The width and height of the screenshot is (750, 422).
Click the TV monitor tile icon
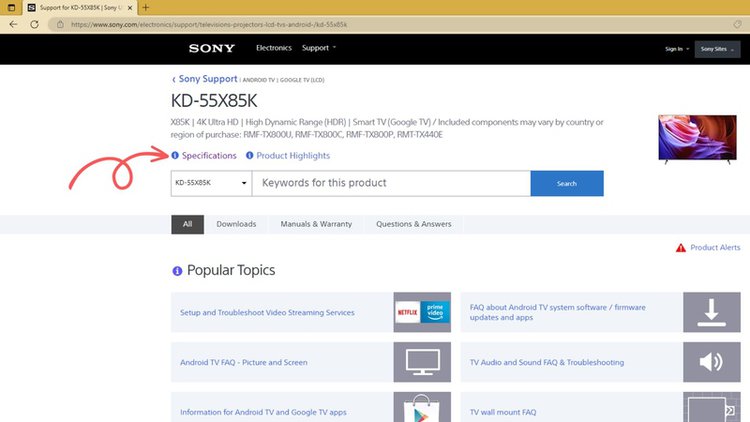click(x=422, y=362)
